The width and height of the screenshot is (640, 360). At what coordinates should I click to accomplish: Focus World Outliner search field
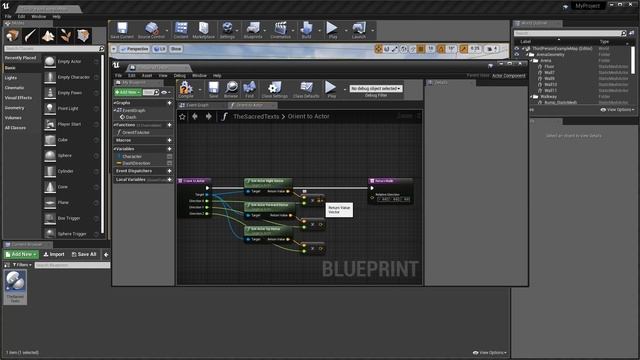(x=567, y=33)
